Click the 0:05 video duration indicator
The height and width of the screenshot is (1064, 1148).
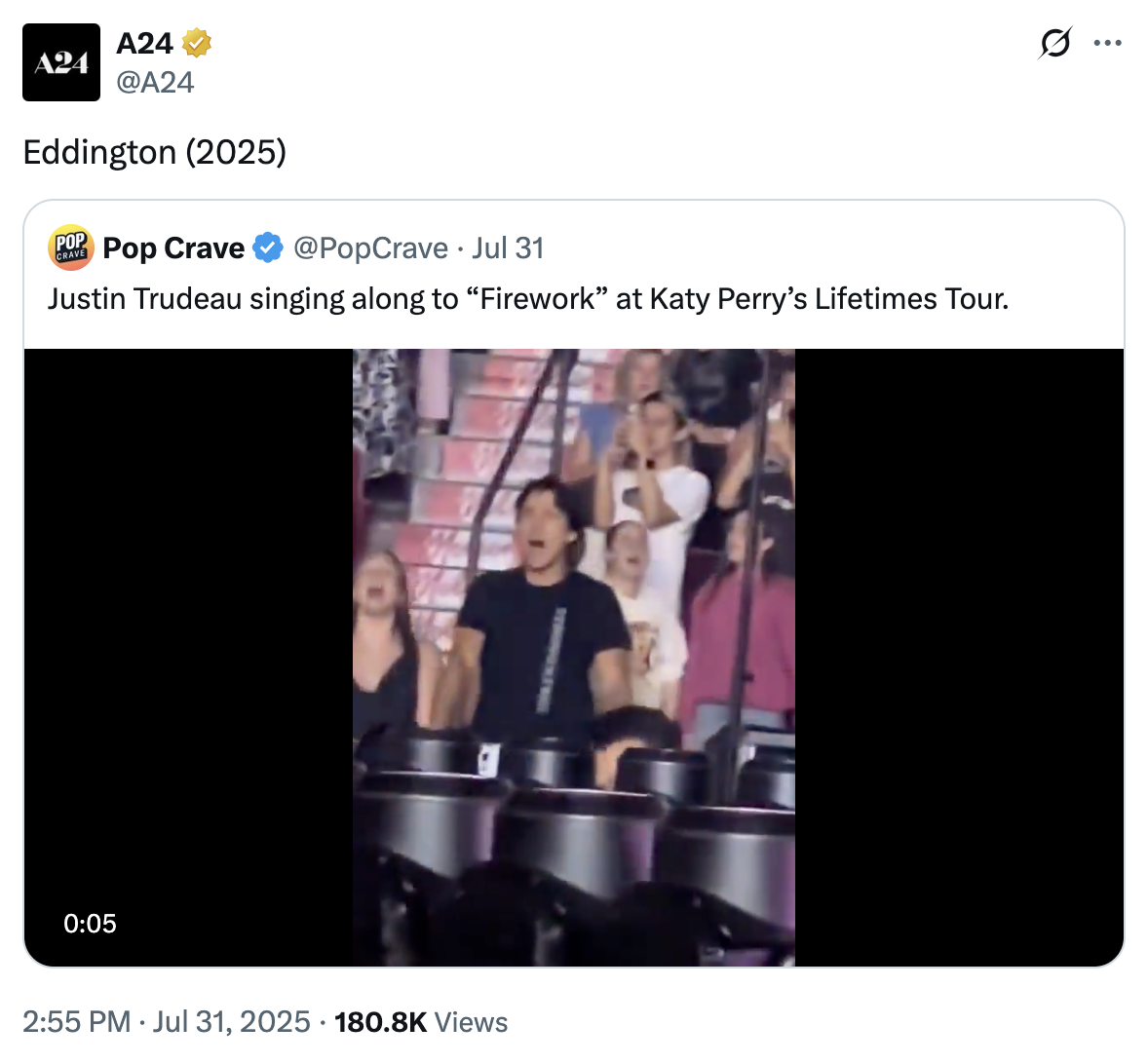91,922
